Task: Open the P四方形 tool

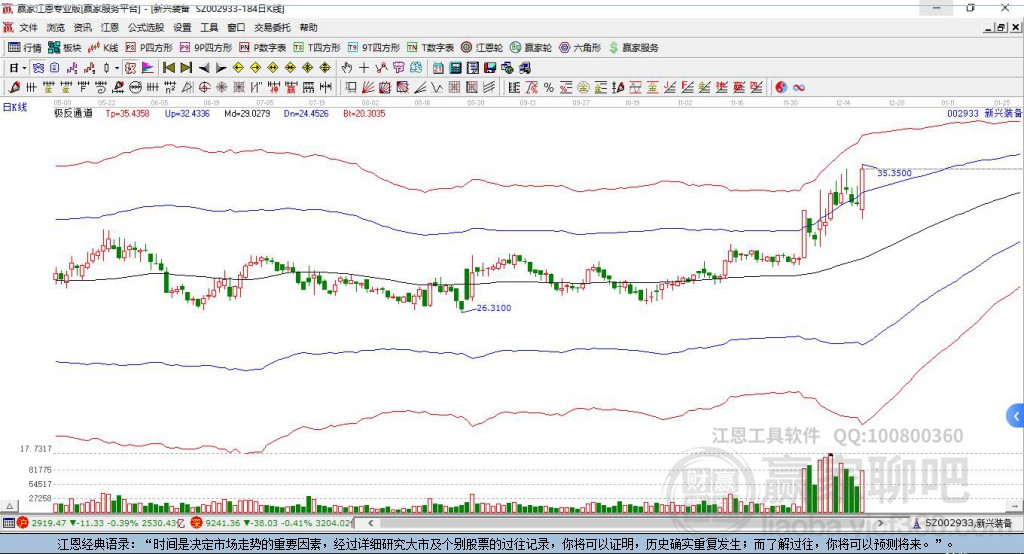Action: pos(149,48)
